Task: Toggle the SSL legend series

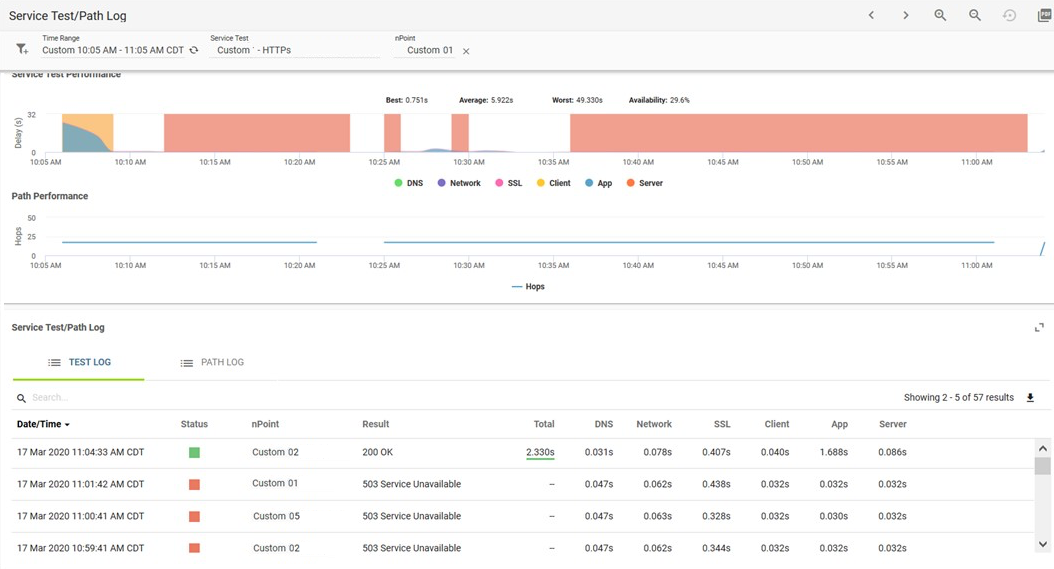Action: pyautogui.click(x=508, y=183)
